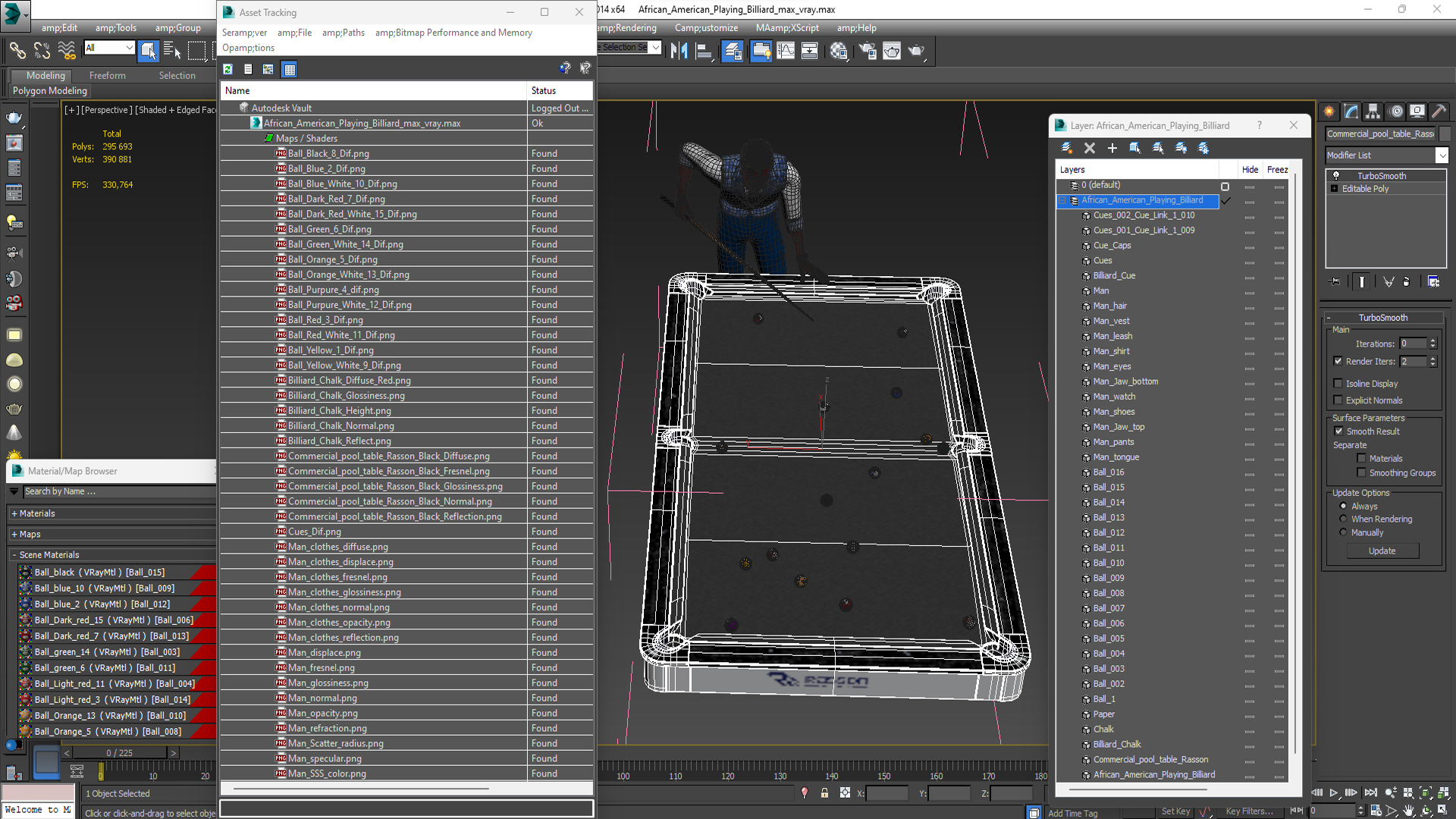Click Add Layer plus icon in Layer dialog
This screenshot has height=819, width=1456.
pos(1112,148)
